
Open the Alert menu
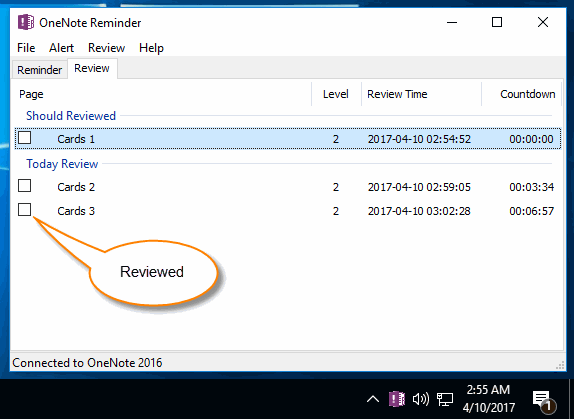(62, 48)
